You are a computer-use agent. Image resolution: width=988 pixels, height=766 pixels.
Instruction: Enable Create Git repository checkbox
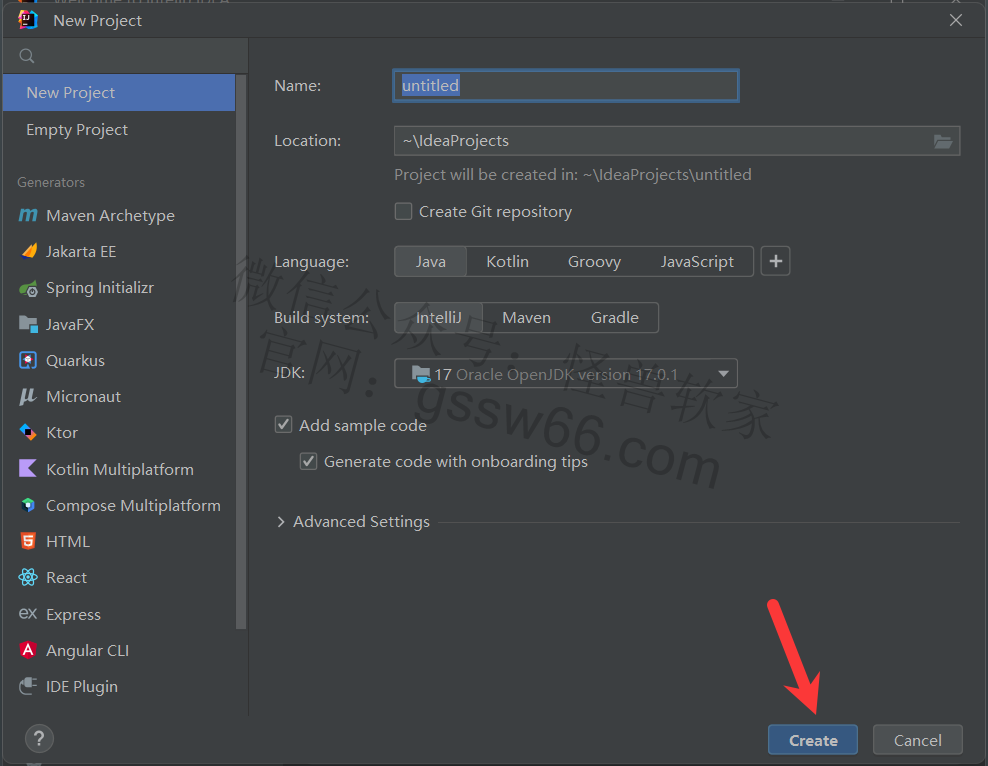[x=403, y=211]
